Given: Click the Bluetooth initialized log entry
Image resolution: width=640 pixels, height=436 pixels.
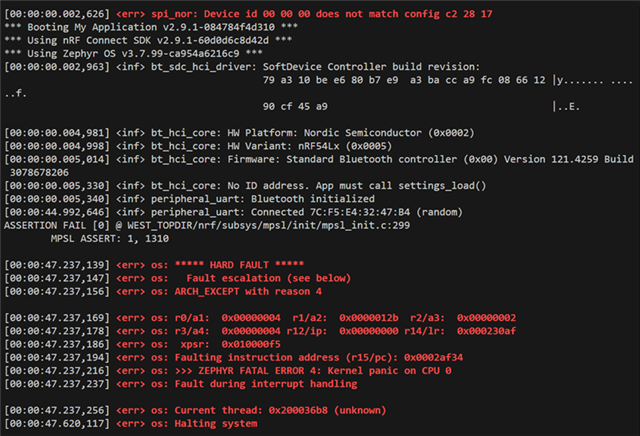Looking at the screenshot, I should pos(189,199).
